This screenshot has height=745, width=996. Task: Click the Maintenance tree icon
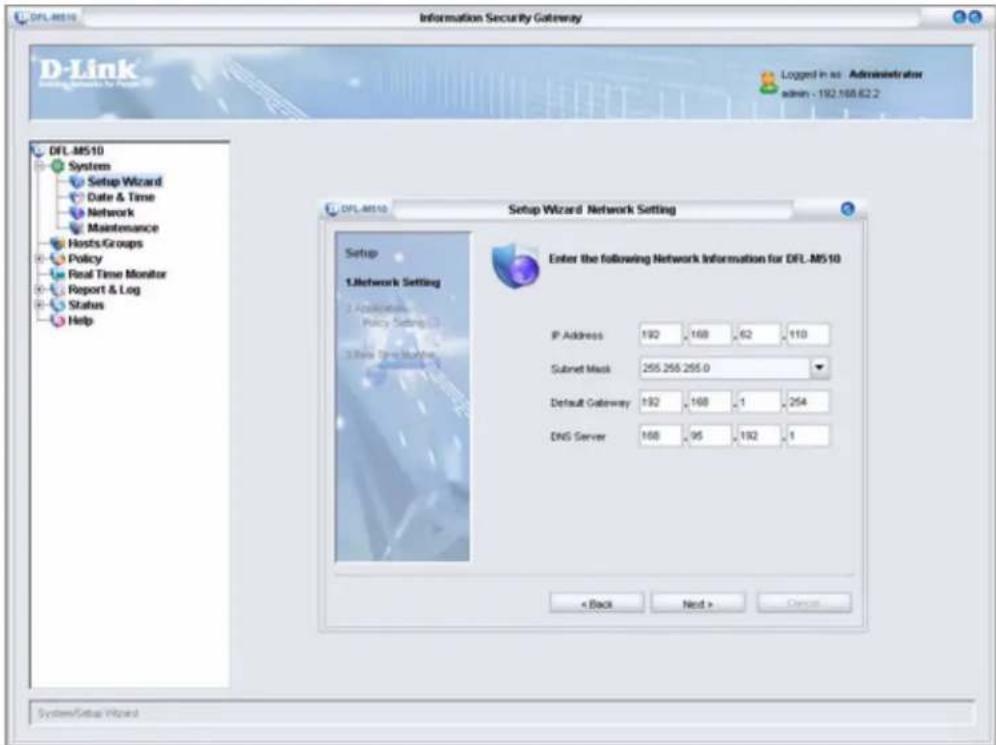tap(77, 228)
